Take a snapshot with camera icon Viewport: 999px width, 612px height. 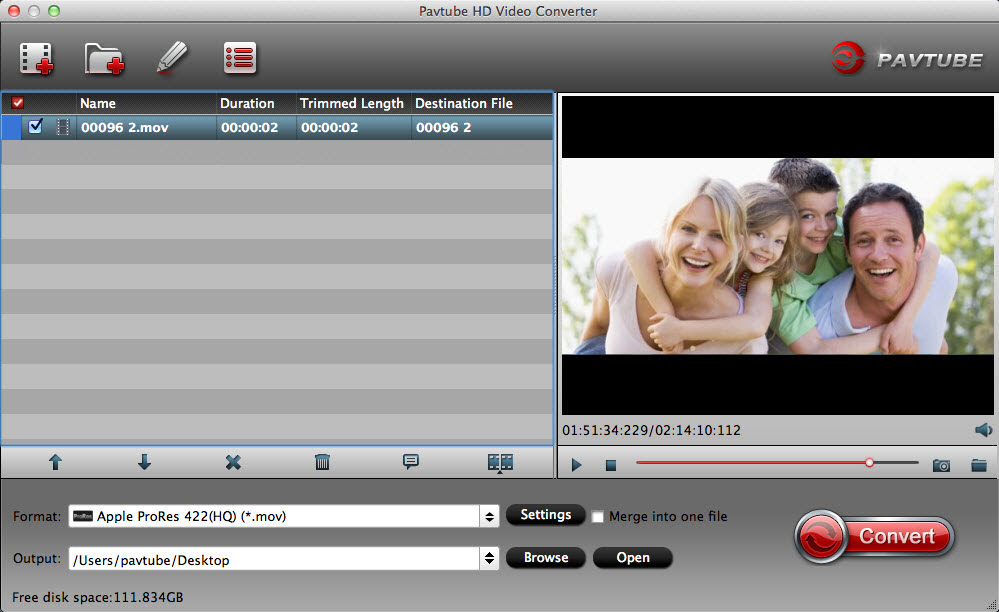click(x=941, y=466)
